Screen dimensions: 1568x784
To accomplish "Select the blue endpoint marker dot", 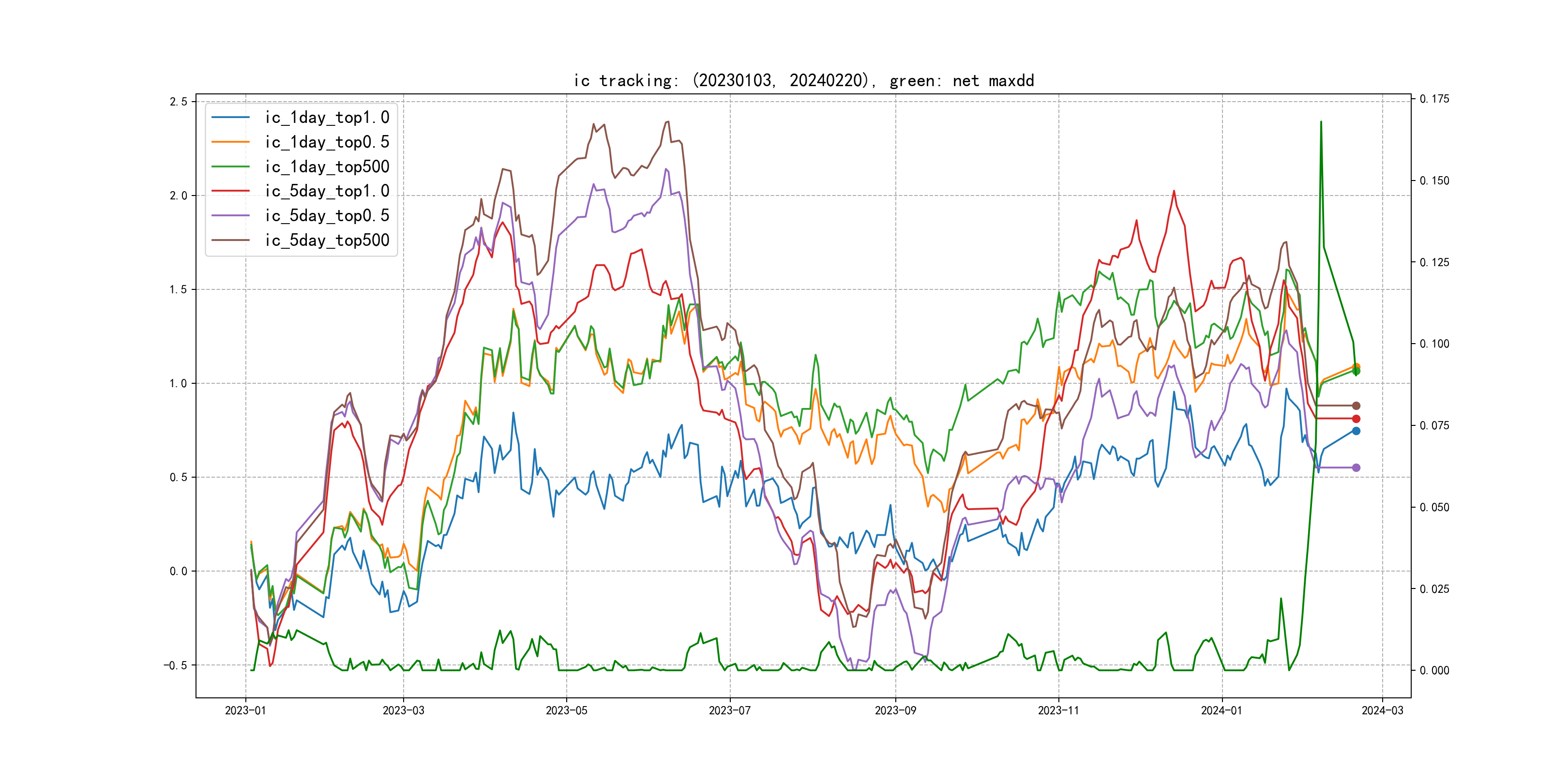I will tap(1356, 431).
